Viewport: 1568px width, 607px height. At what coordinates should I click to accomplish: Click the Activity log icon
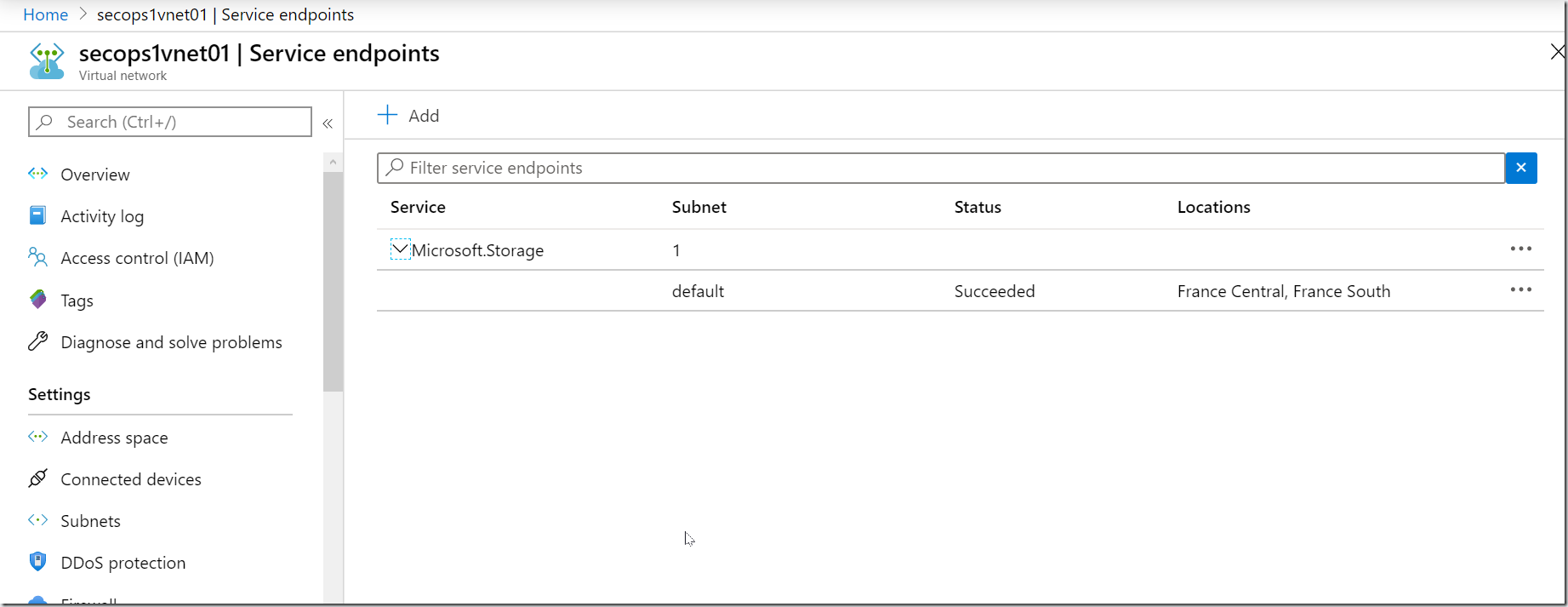(37, 215)
